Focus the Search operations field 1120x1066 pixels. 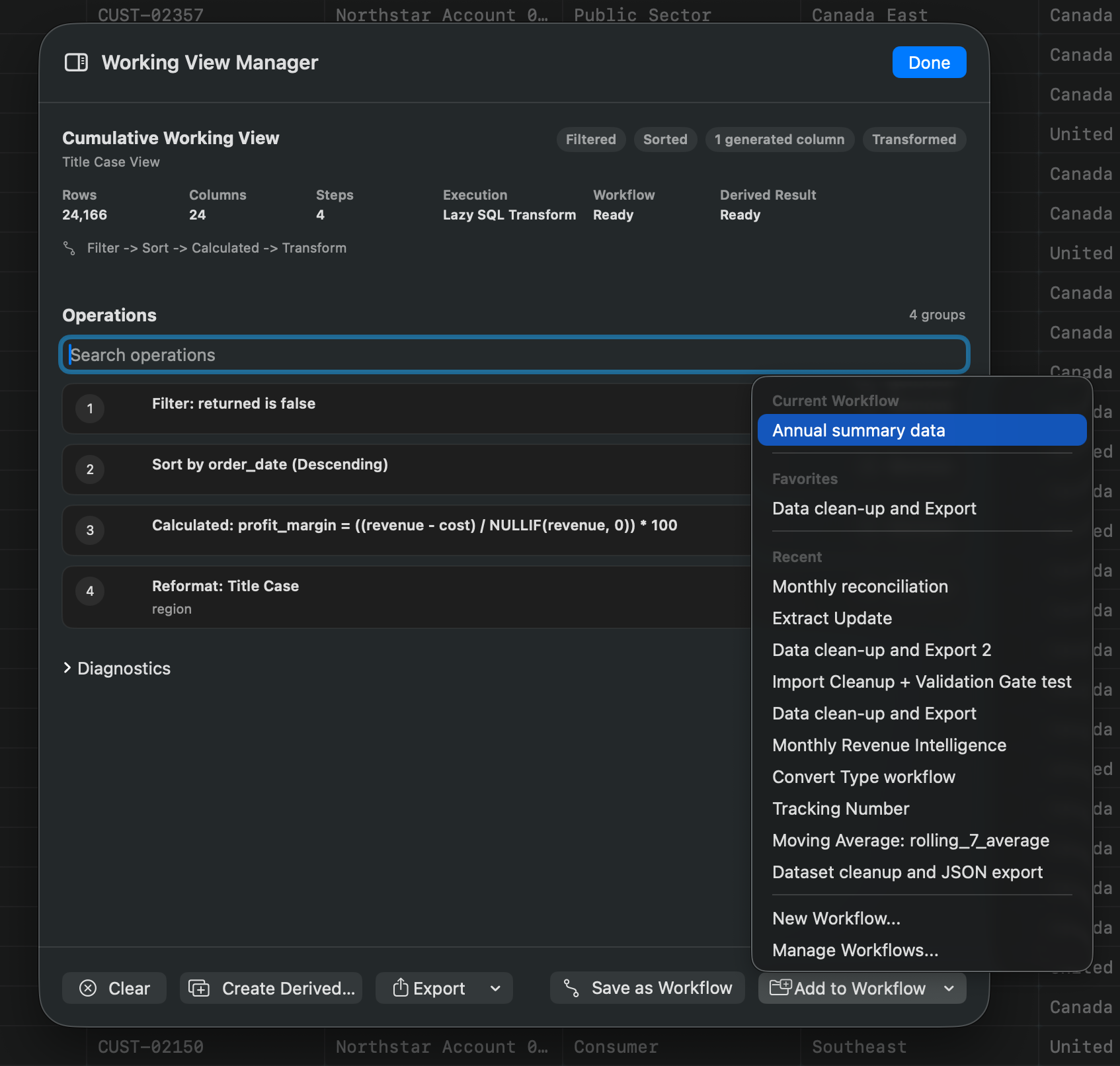coord(514,355)
